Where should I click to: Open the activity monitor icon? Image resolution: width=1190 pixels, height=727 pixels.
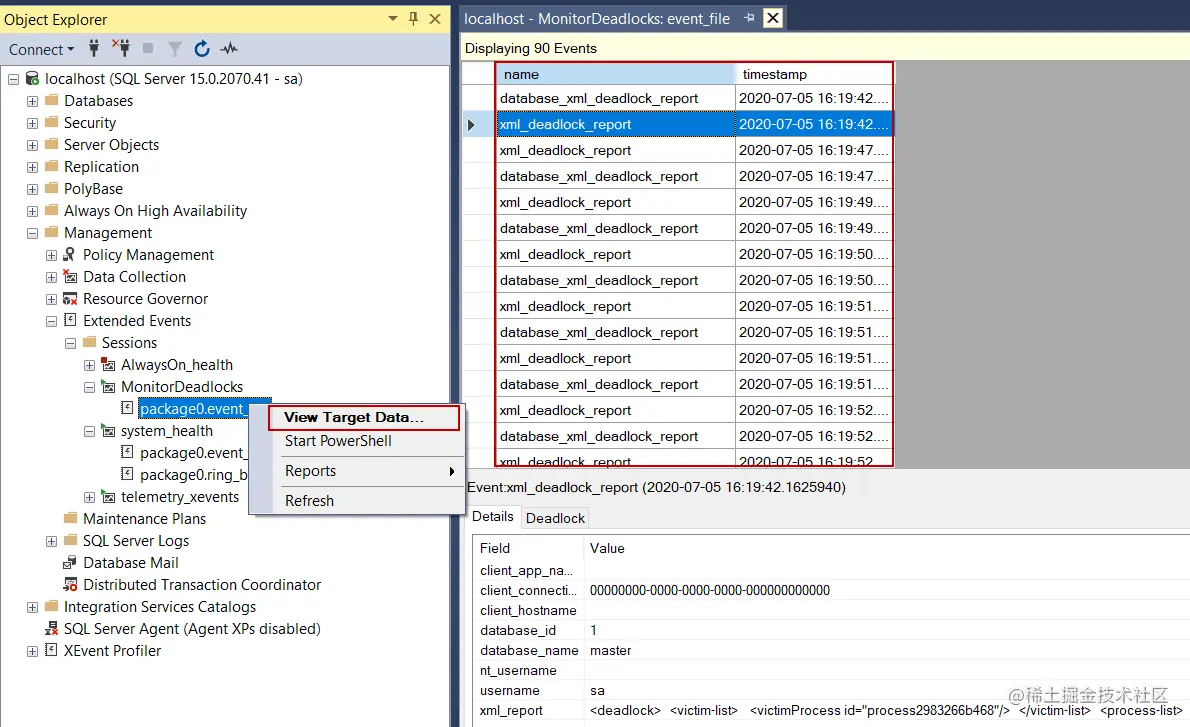[x=229, y=49]
